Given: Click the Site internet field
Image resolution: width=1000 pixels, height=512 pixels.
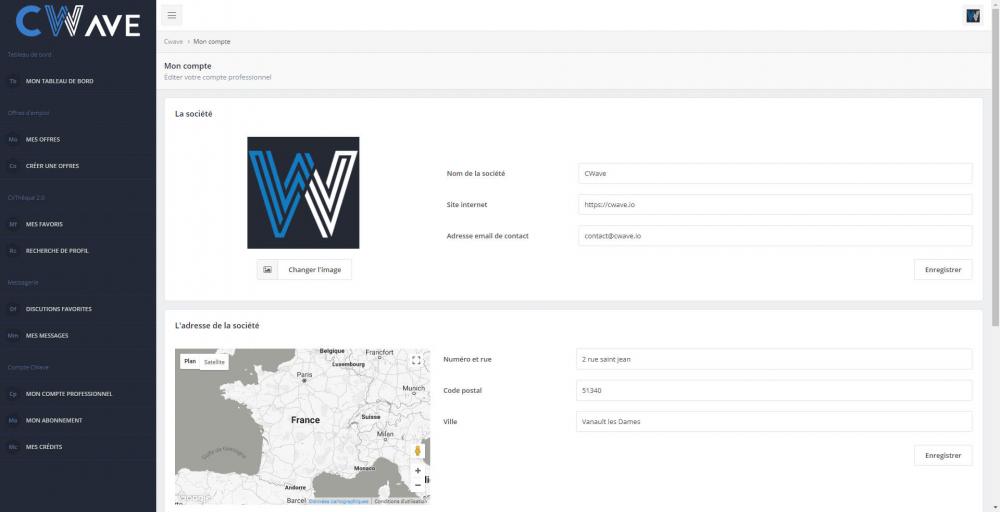Looking at the screenshot, I should pyautogui.click(x=775, y=204).
